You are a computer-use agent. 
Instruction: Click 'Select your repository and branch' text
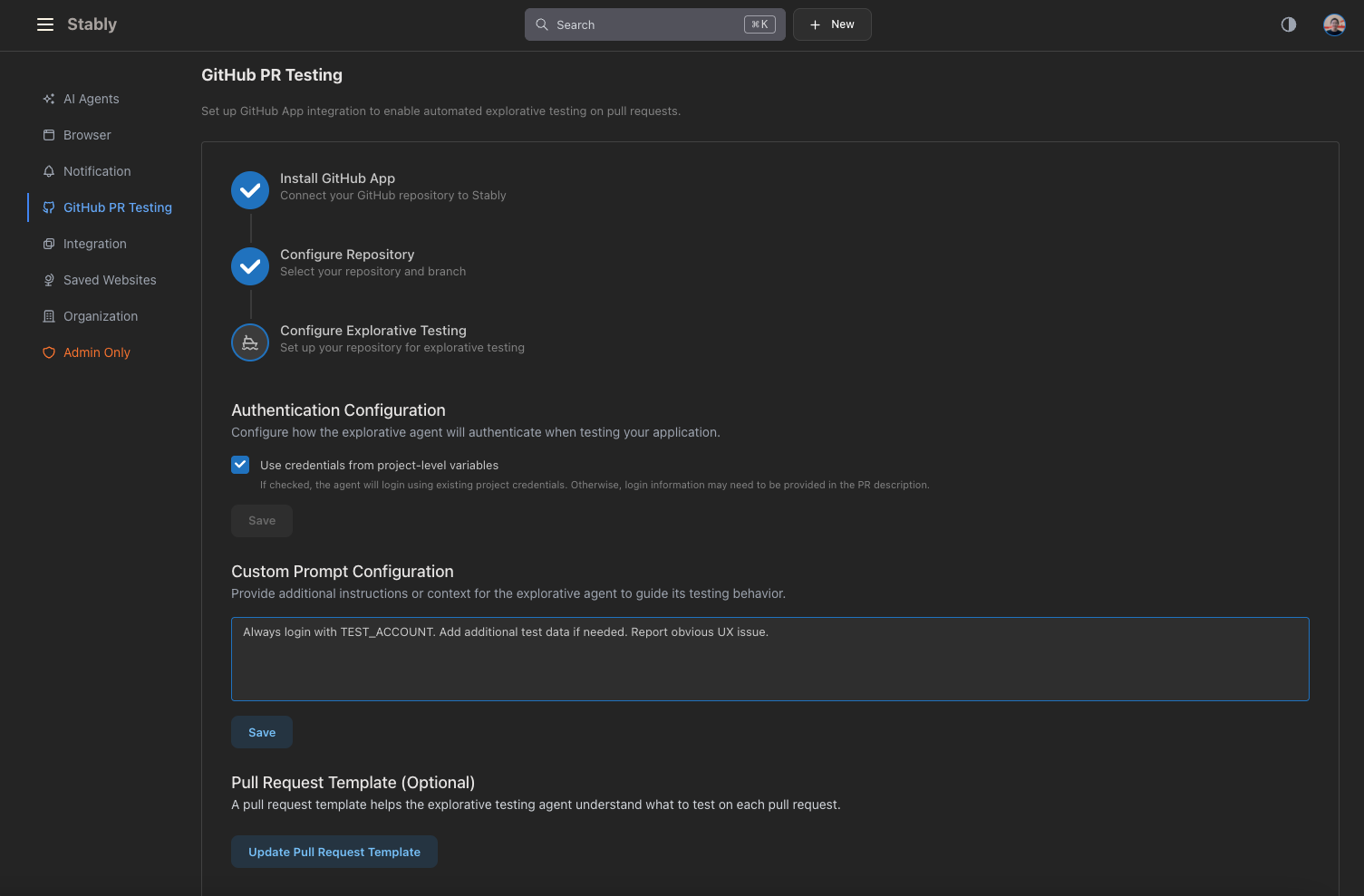tap(373, 272)
